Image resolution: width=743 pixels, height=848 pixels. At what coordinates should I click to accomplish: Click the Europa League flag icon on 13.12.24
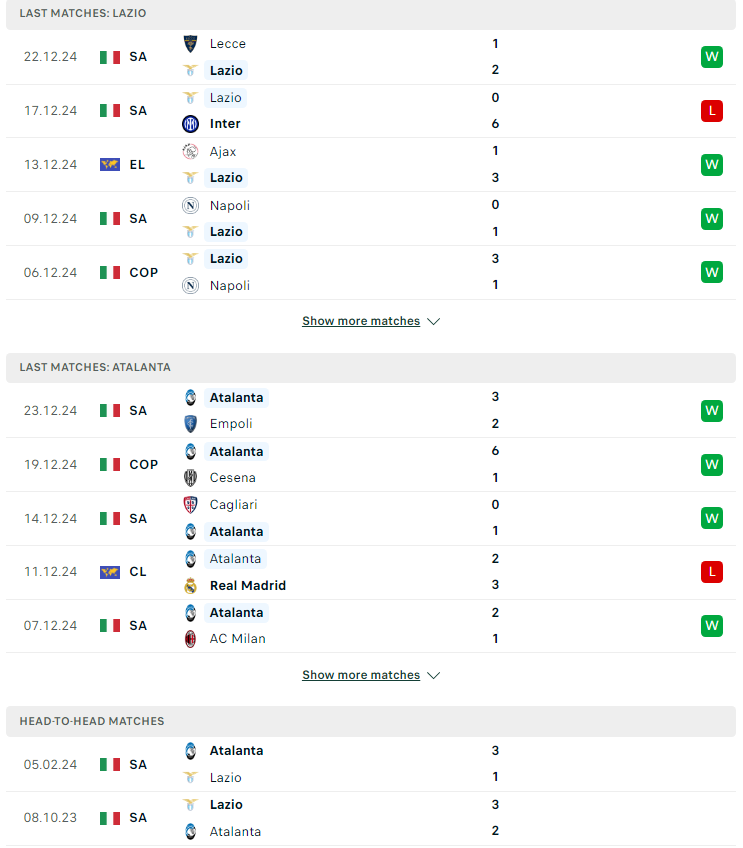(110, 164)
